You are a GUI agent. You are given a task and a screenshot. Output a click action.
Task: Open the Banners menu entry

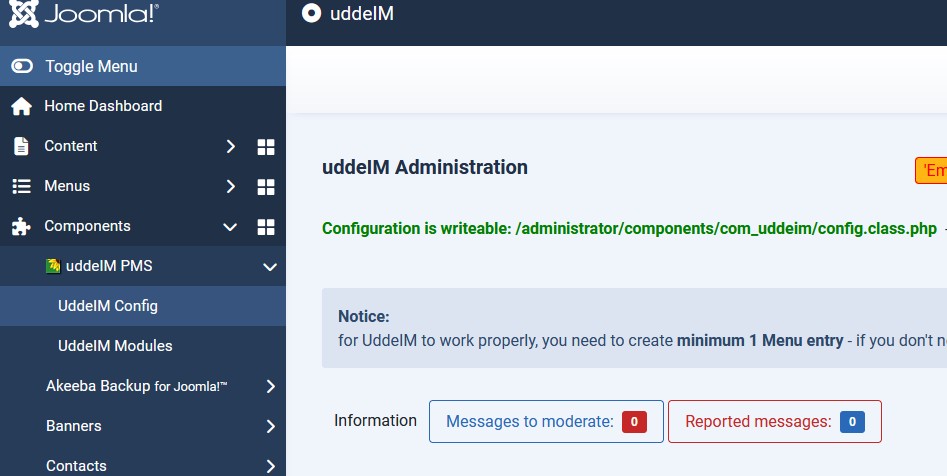point(74,426)
